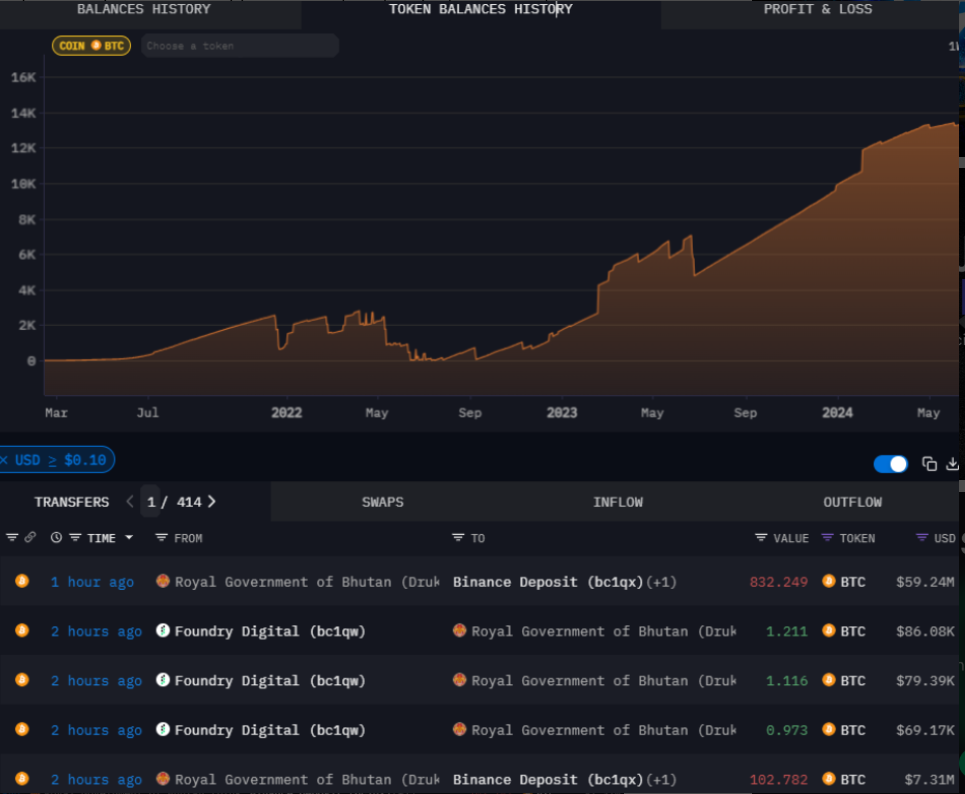Screen dimensions: 965x794
Task: Switch to the PROFIT & LOSS tab
Action: (817, 9)
